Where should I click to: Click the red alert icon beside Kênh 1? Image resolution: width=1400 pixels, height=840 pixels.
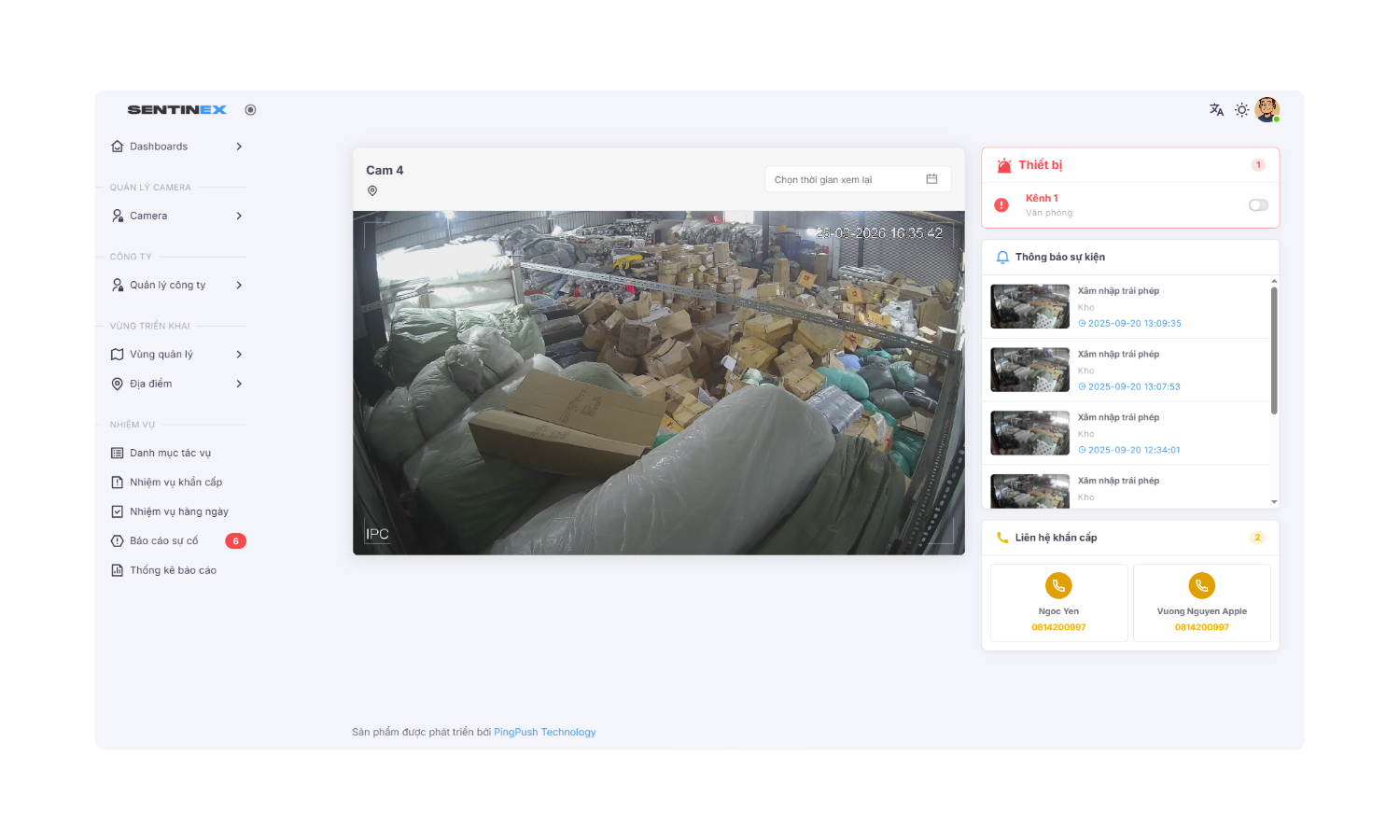click(1001, 205)
